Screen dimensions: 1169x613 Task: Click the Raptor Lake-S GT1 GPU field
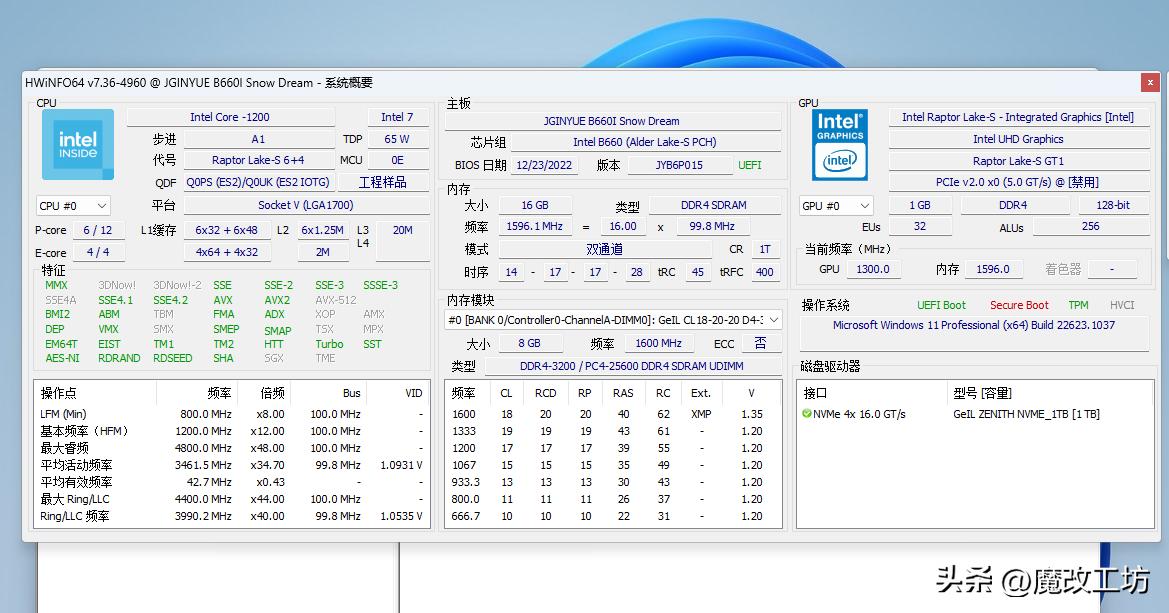coord(1018,160)
